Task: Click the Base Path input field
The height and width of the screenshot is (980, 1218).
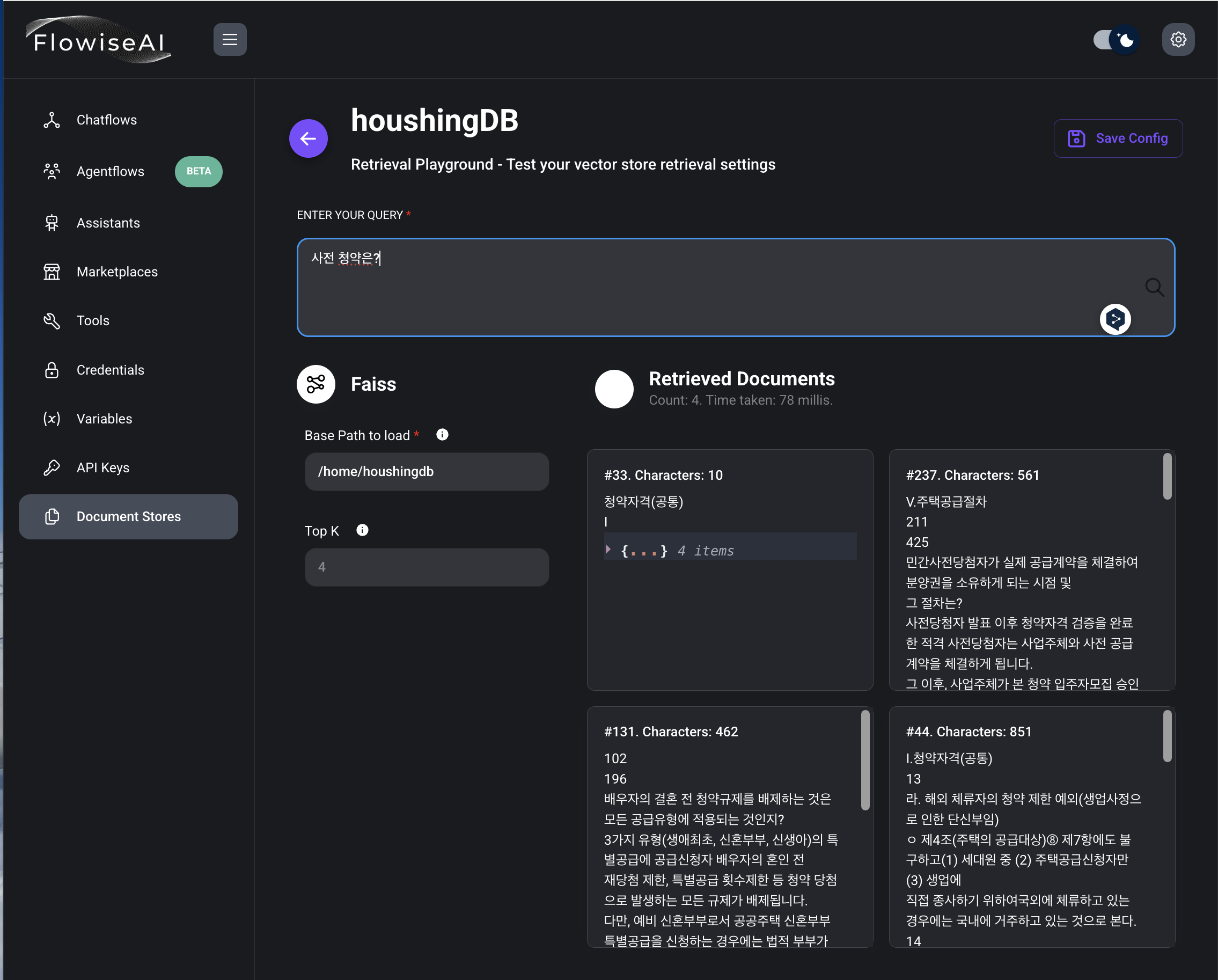Action: [x=427, y=471]
